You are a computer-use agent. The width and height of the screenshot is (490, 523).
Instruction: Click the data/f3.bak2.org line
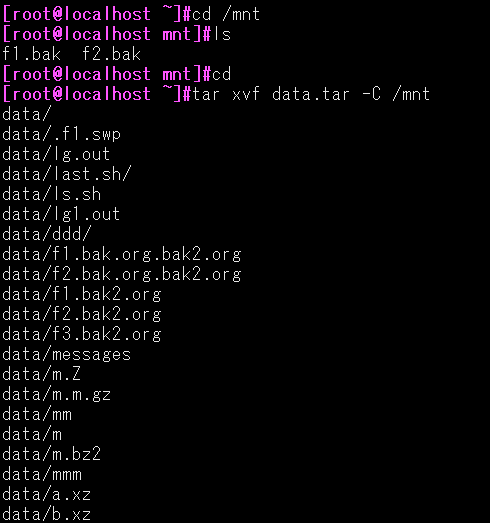[x=82, y=335]
